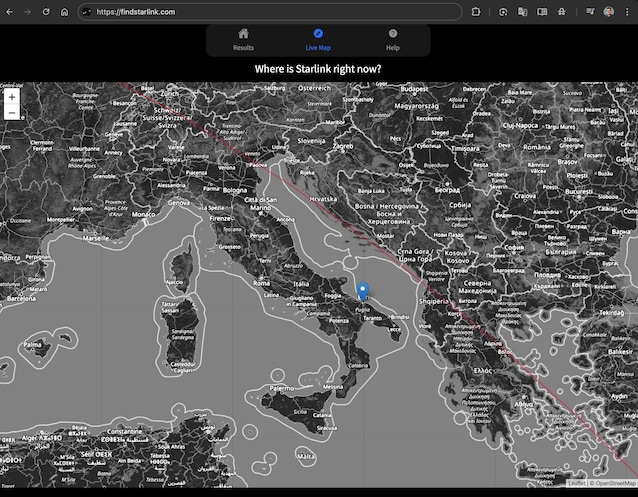The width and height of the screenshot is (638, 497).
Task: Open the Translate page icon
Action: (522, 12)
